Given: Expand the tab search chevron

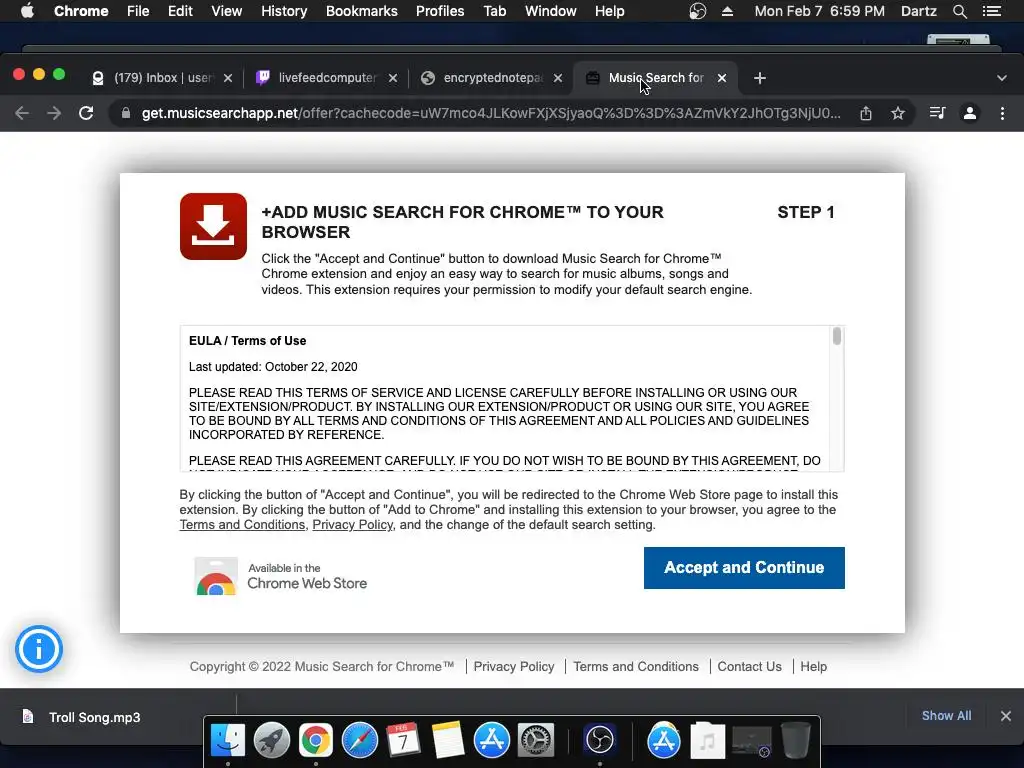Looking at the screenshot, I should [x=1002, y=78].
